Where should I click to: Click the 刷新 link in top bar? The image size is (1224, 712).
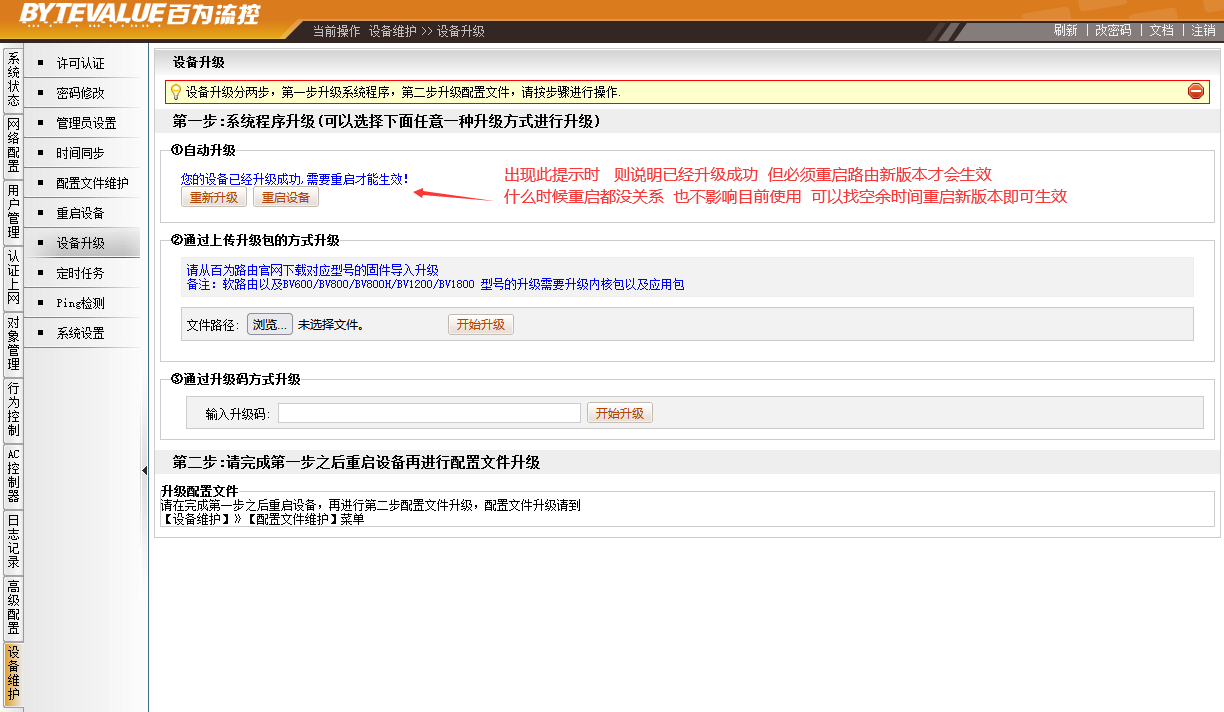(1065, 30)
